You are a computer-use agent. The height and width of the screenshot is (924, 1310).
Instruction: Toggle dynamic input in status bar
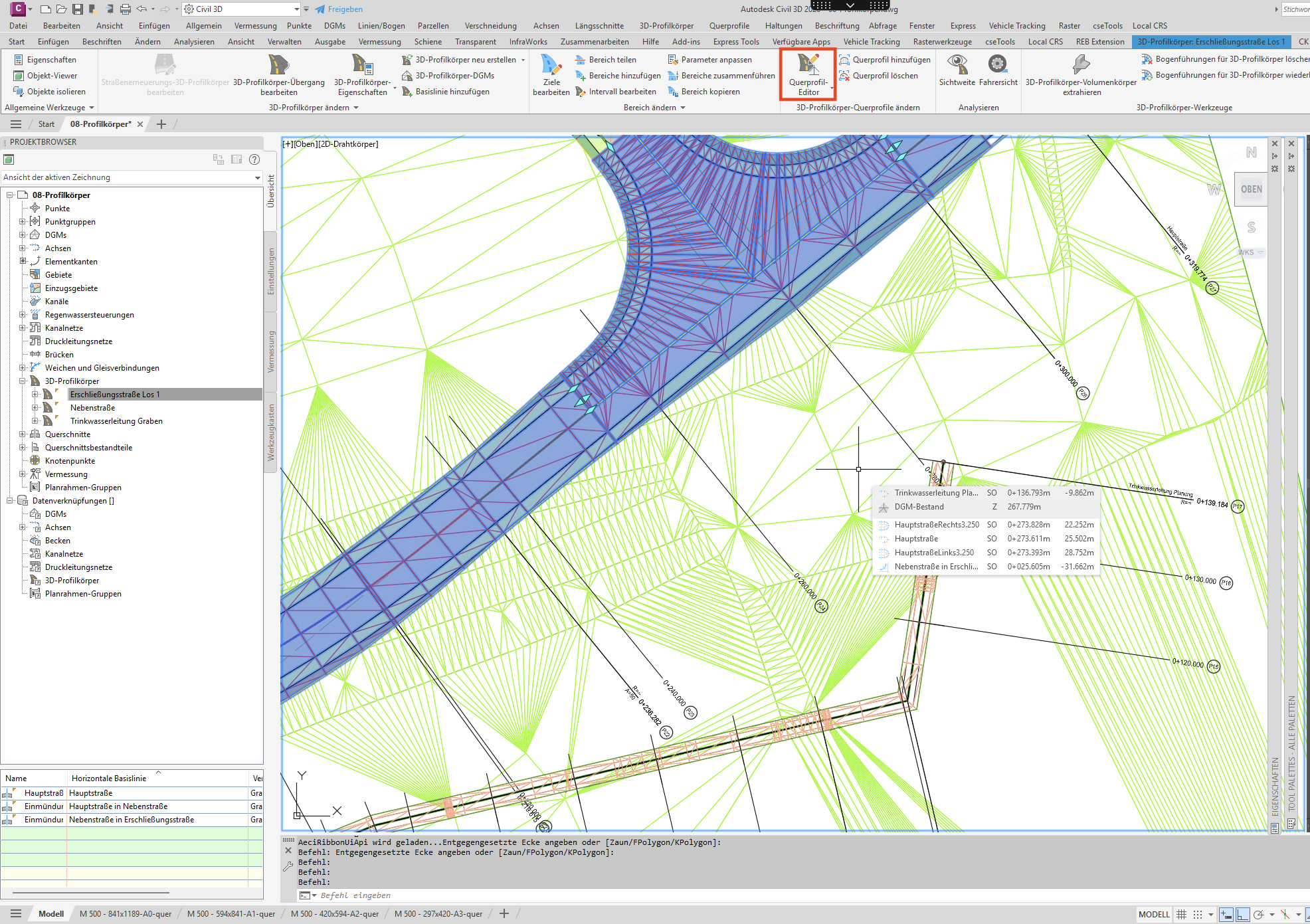click(1226, 915)
